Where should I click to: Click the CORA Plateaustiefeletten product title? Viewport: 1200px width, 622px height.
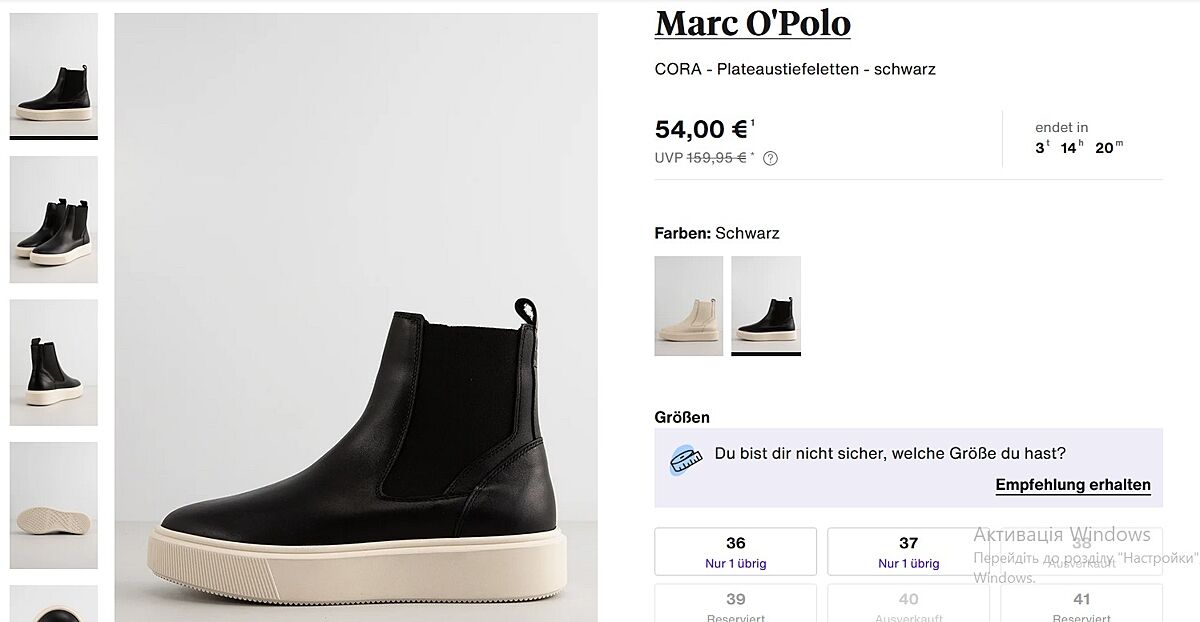(795, 69)
